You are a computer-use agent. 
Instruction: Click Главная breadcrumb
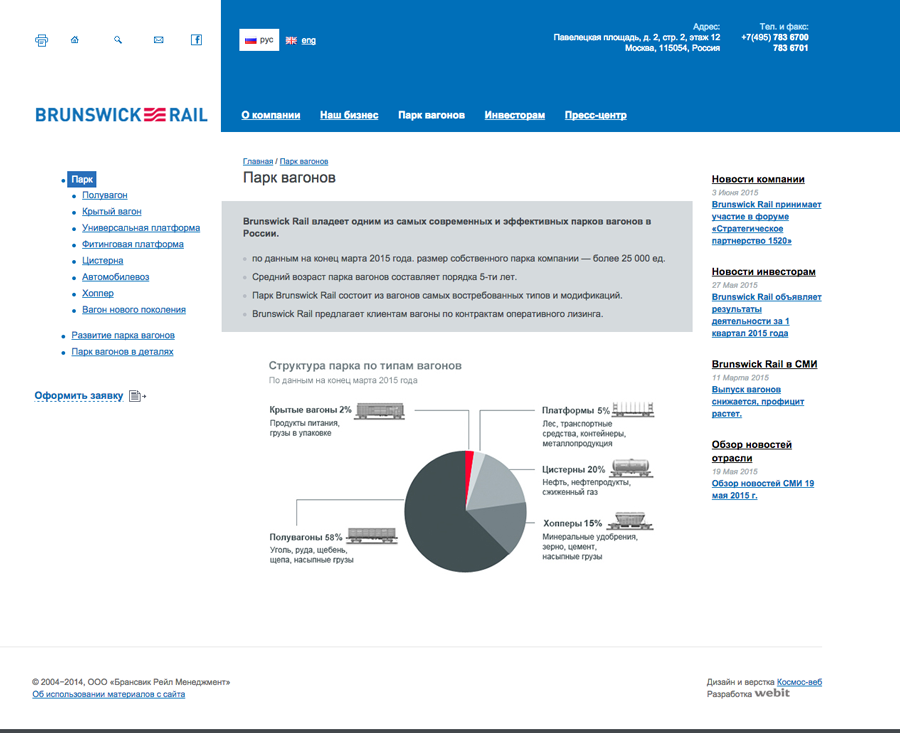(258, 161)
